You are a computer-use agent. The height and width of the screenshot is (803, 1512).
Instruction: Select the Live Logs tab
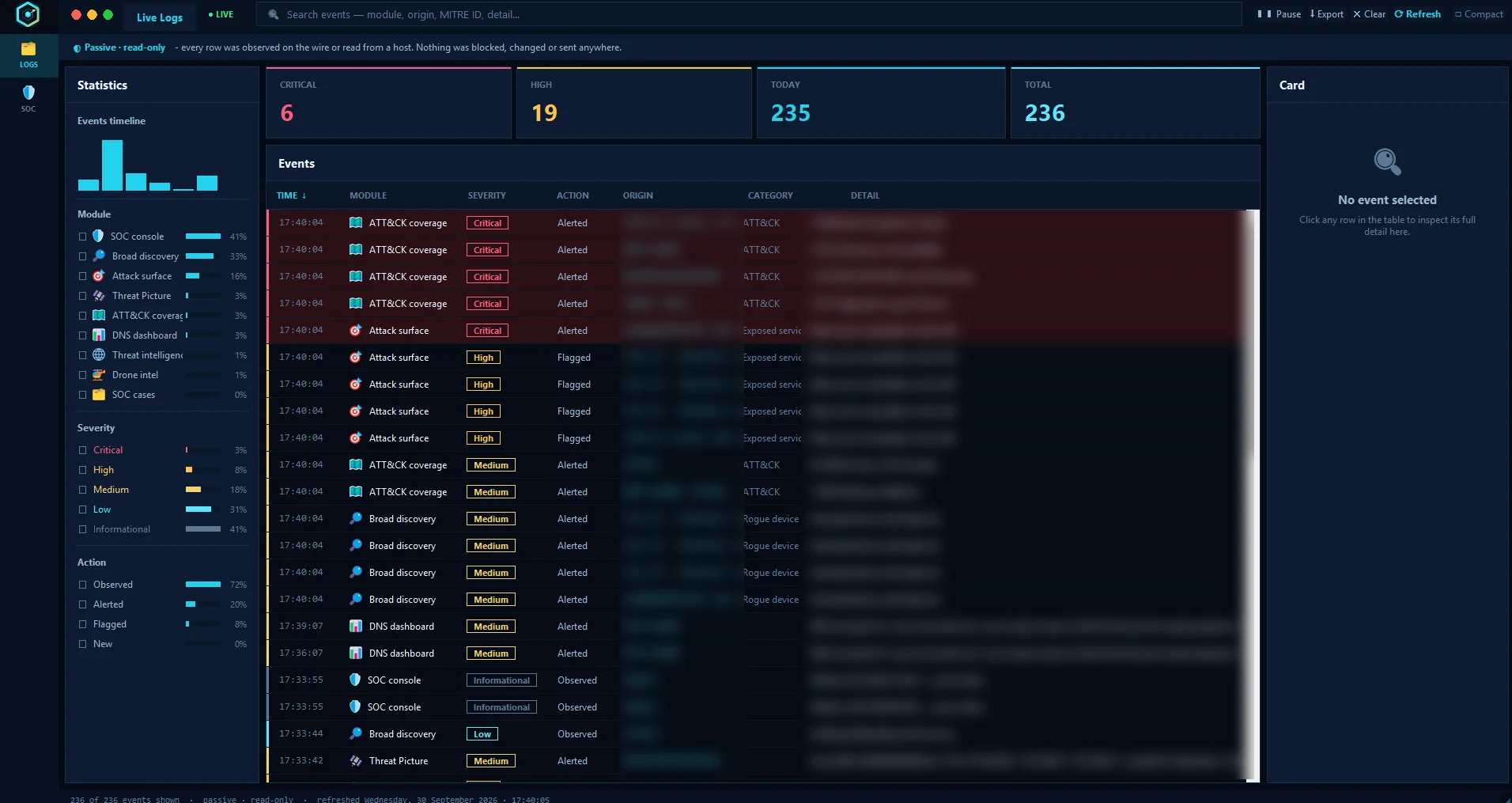tap(159, 17)
